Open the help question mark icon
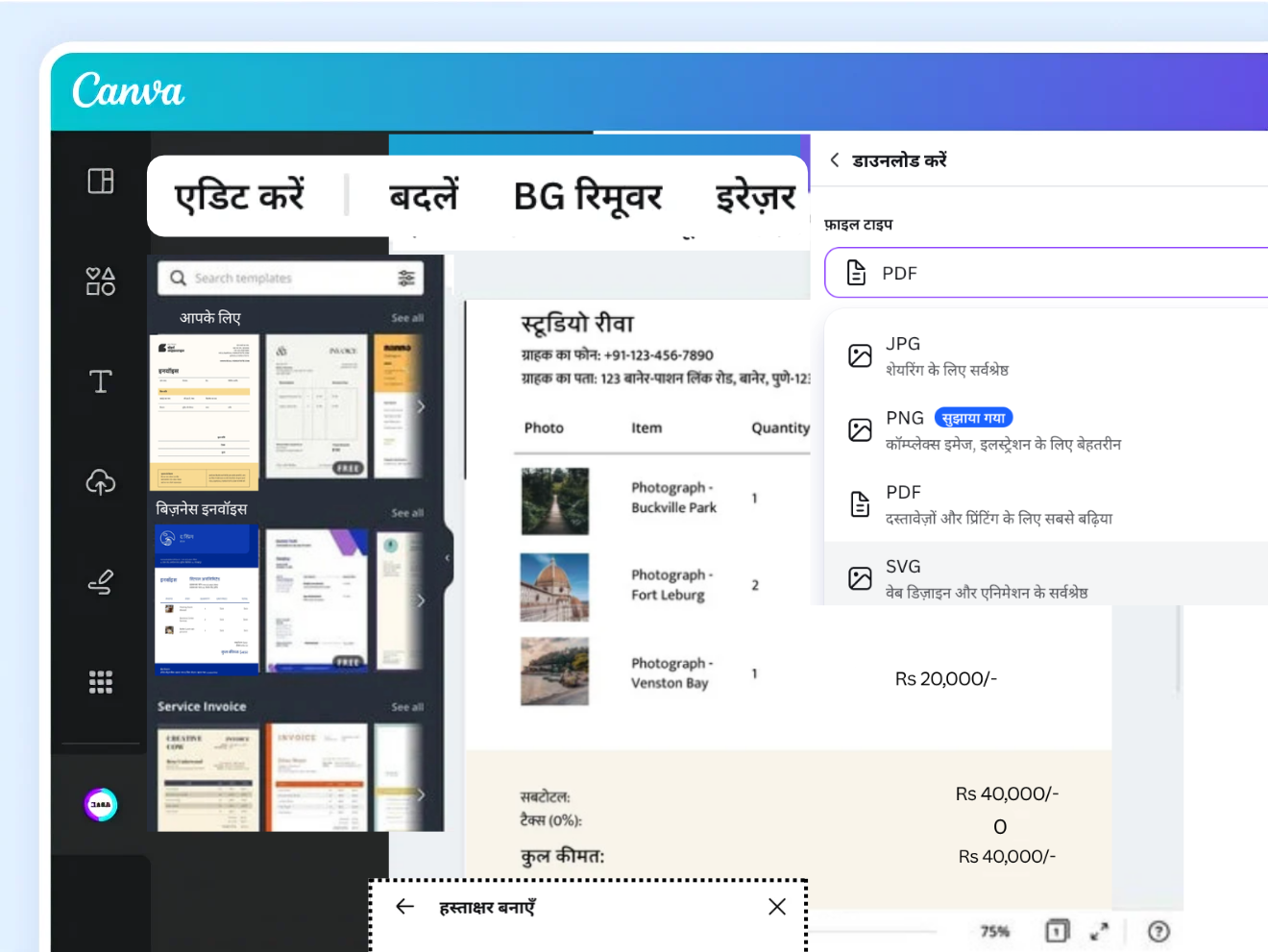Viewport: 1268px width, 952px height. [1159, 931]
